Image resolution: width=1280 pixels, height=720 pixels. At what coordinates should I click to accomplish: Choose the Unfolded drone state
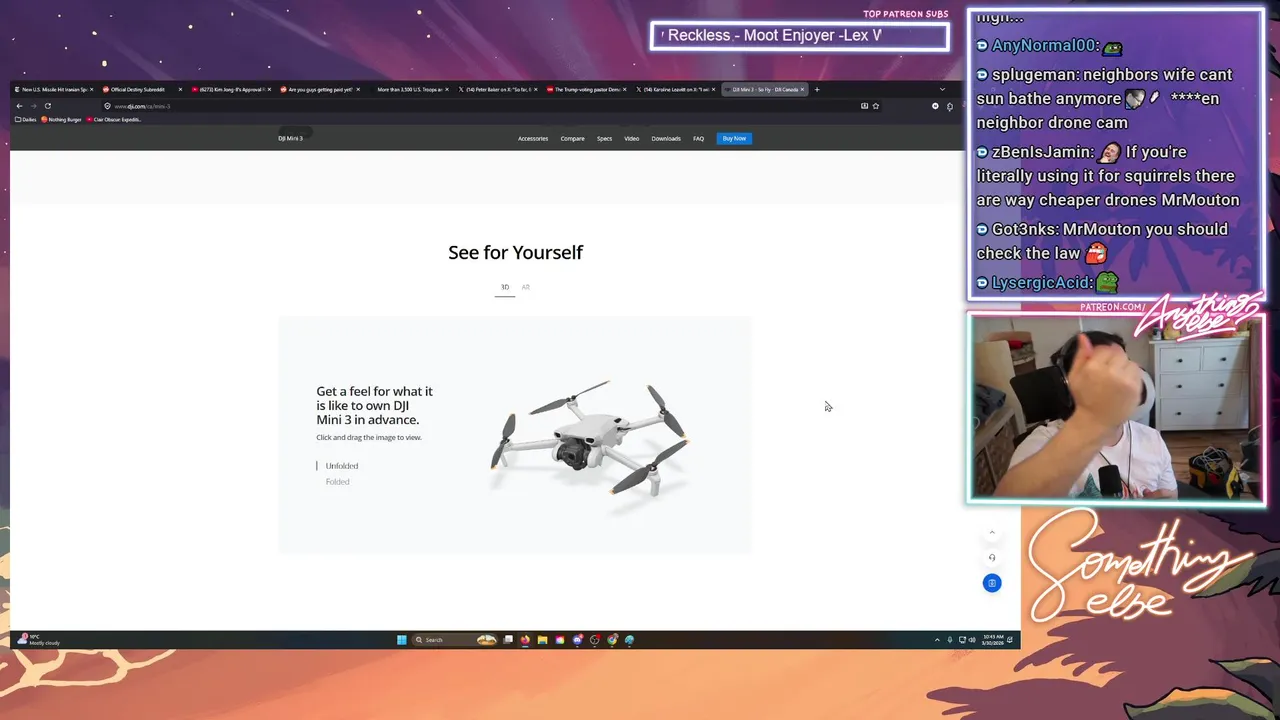tap(342, 466)
